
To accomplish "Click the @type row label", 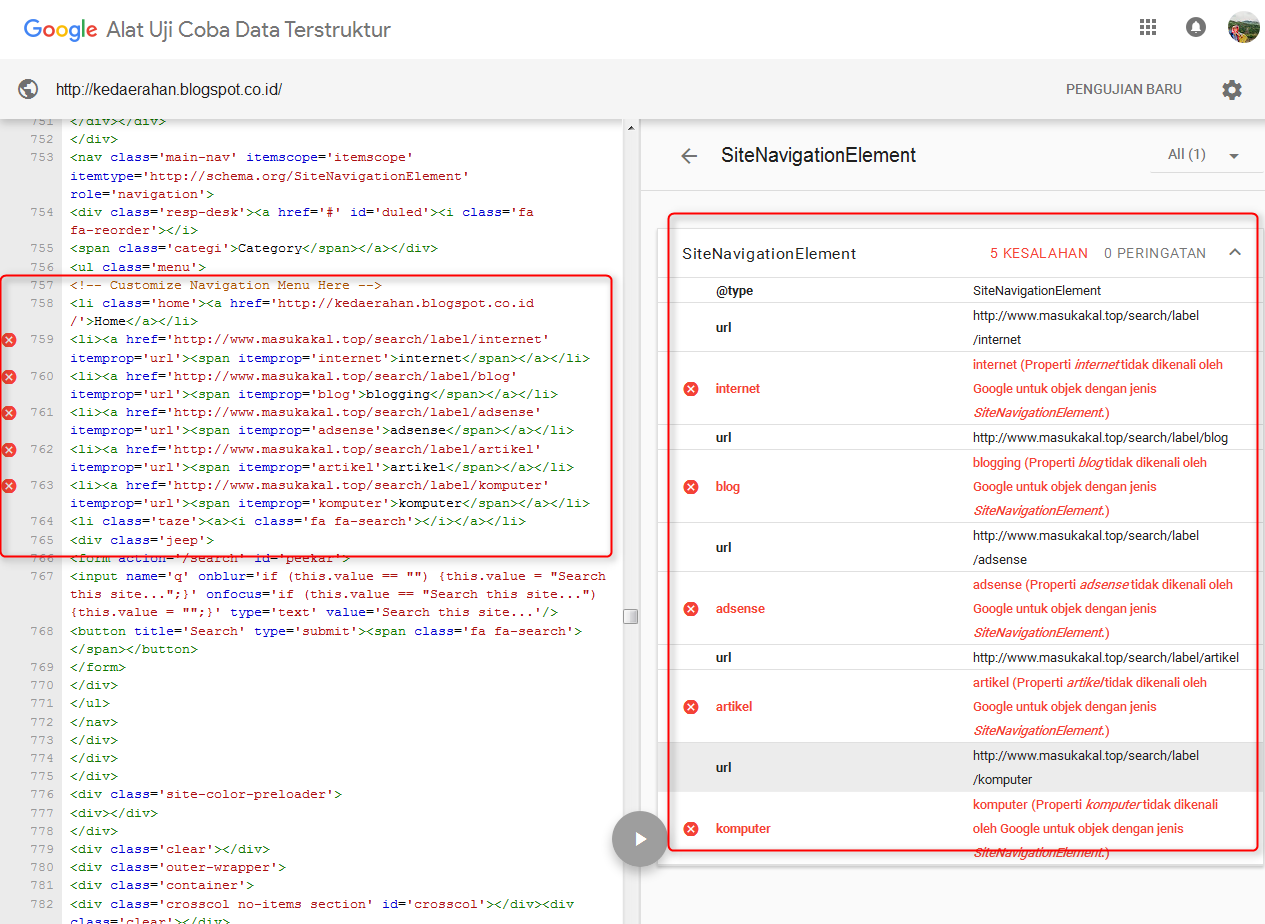I will coord(734,291).
